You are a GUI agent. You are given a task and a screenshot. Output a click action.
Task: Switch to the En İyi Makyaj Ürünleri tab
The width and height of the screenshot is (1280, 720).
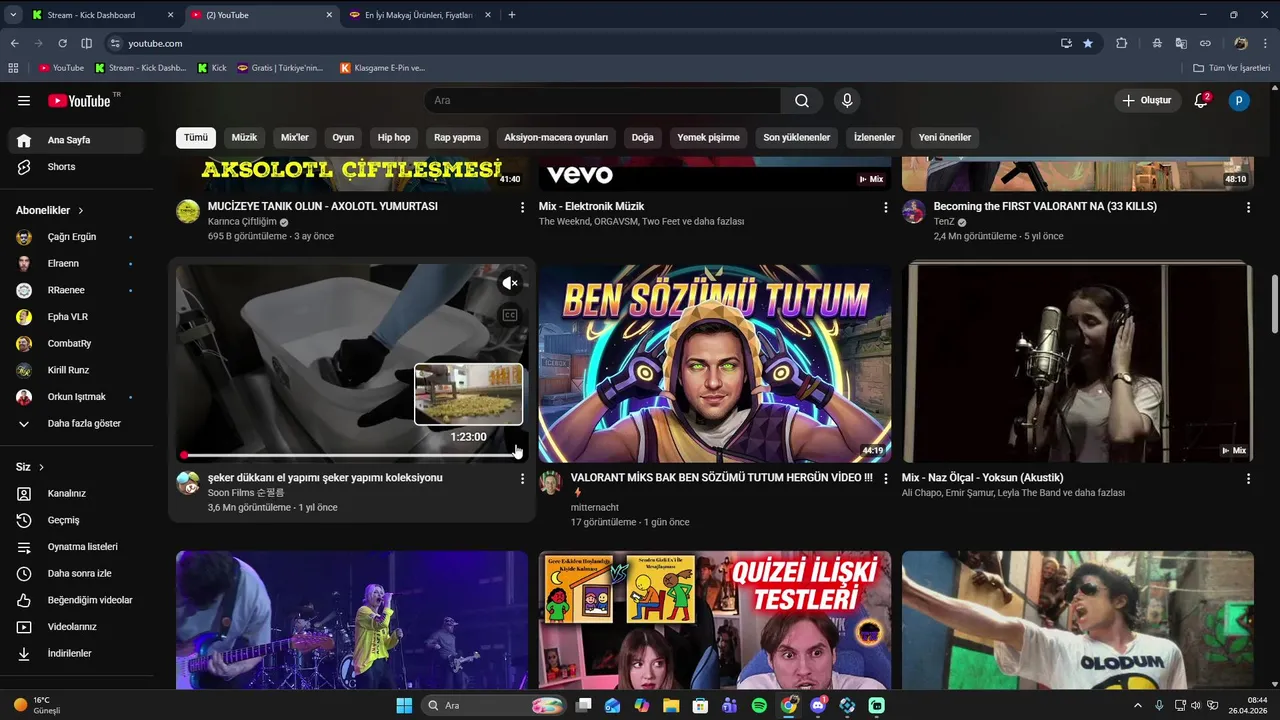coord(418,15)
